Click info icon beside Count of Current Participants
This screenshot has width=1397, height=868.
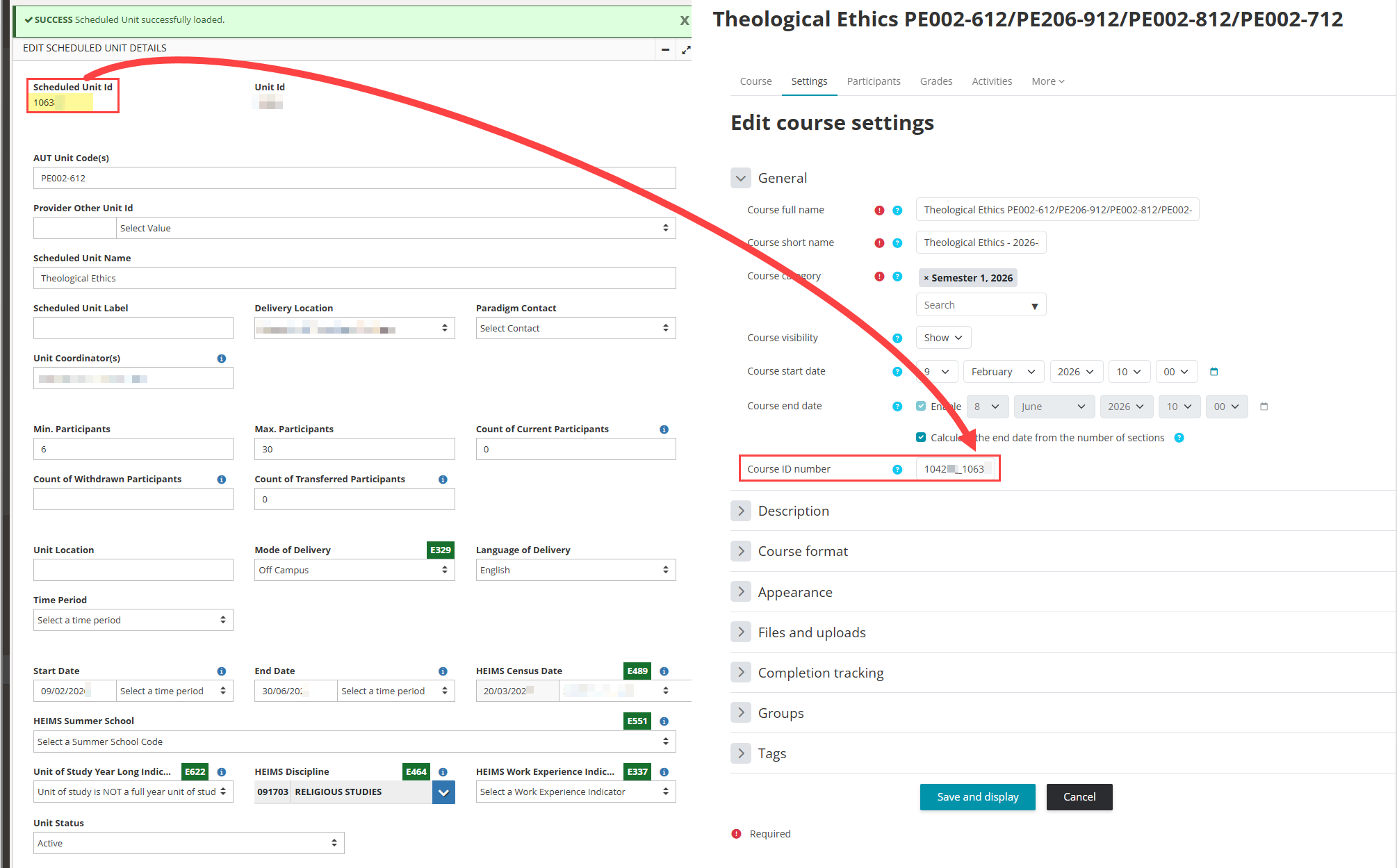tap(664, 429)
